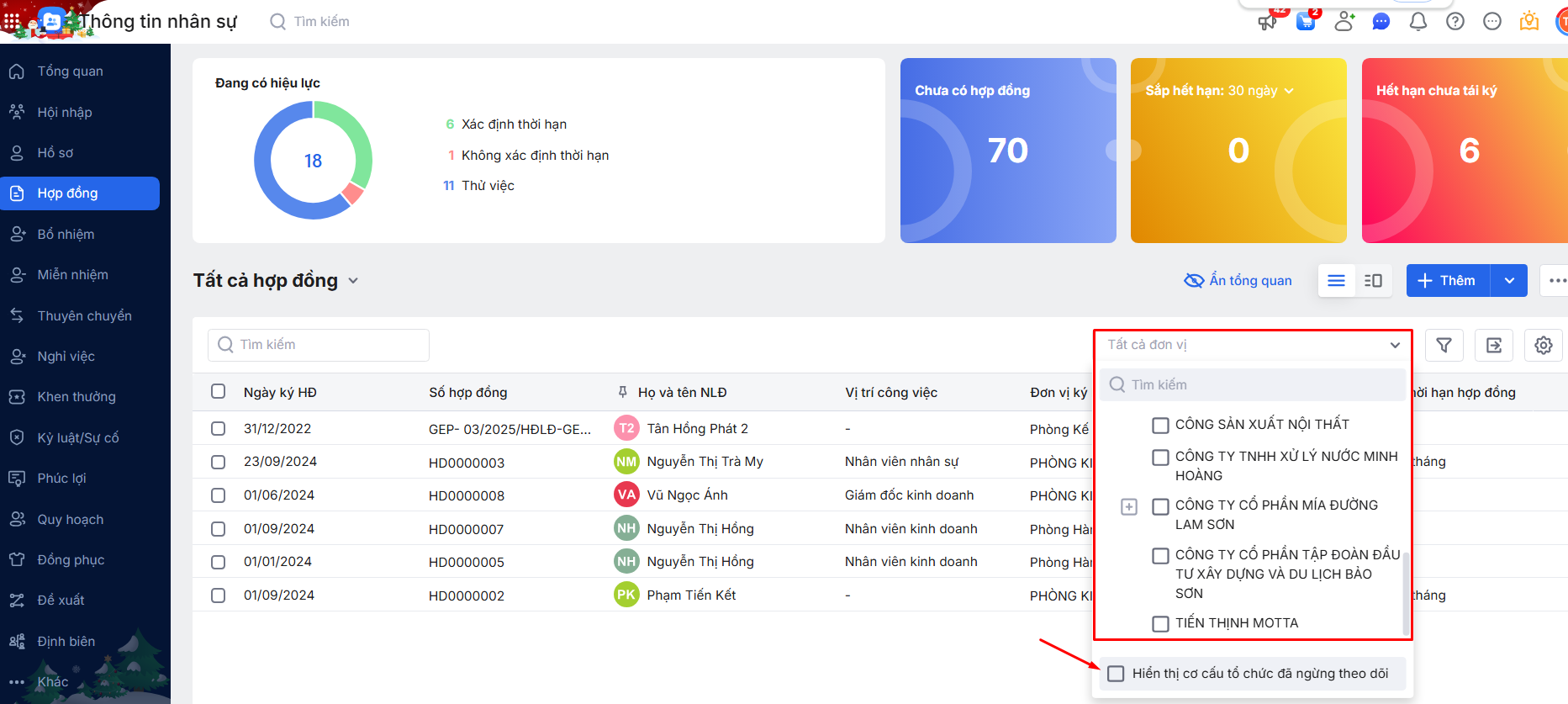
Task: Click the export icon in table toolbar
Action: pos(1494,345)
